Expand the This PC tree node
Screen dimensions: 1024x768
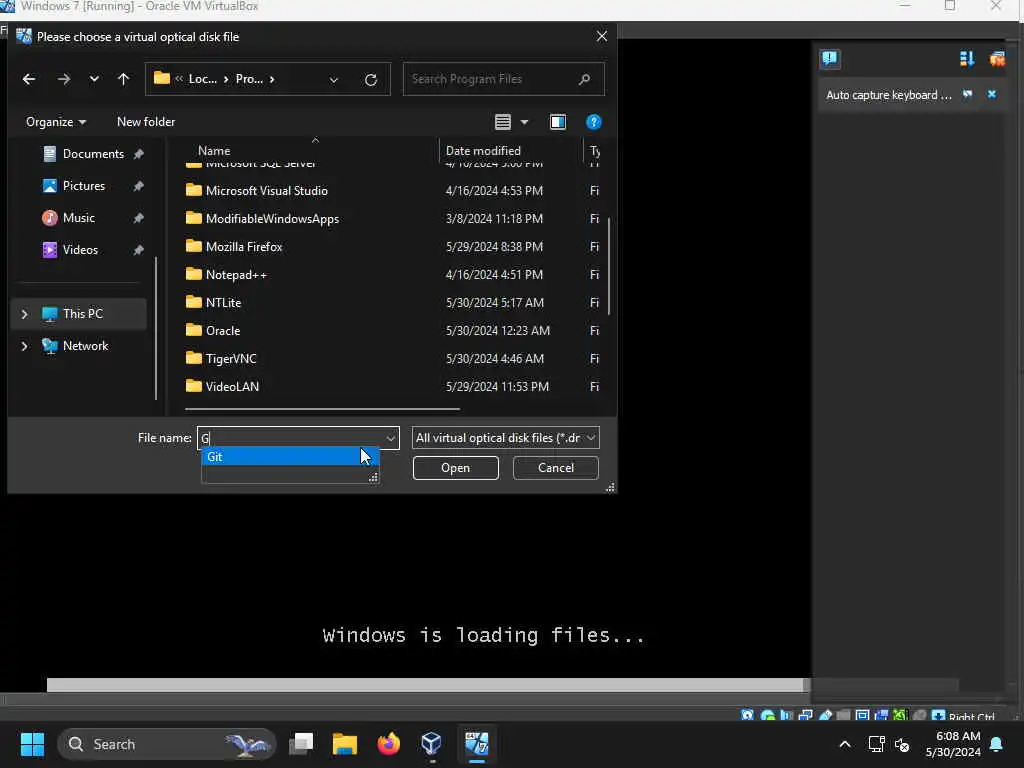[x=24, y=314]
